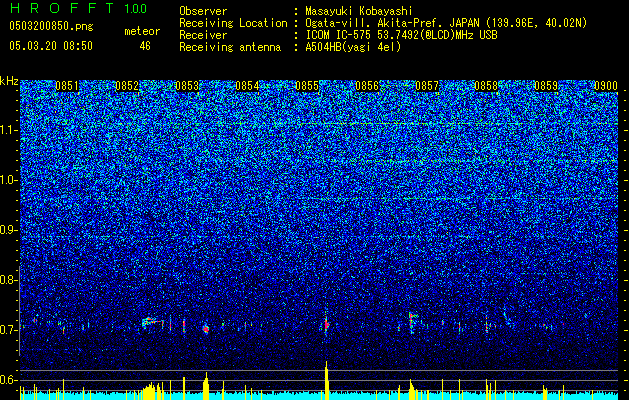This screenshot has width=629, height=400.
Task: Click the 0858 time marker
Action: pyautogui.click(x=486, y=86)
